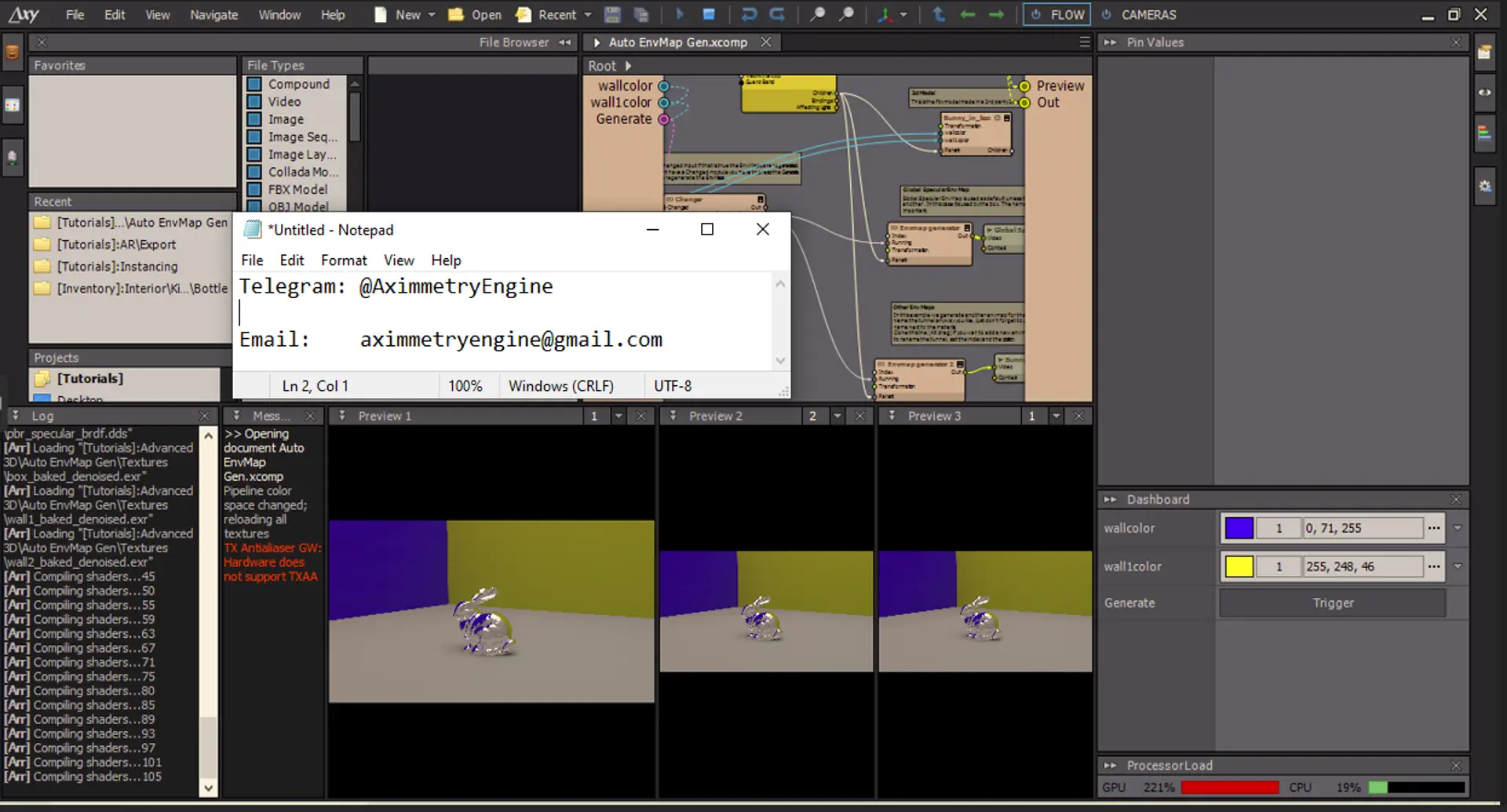Click the Save All icon
This screenshot has width=1507, height=812.
coord(641,15)
